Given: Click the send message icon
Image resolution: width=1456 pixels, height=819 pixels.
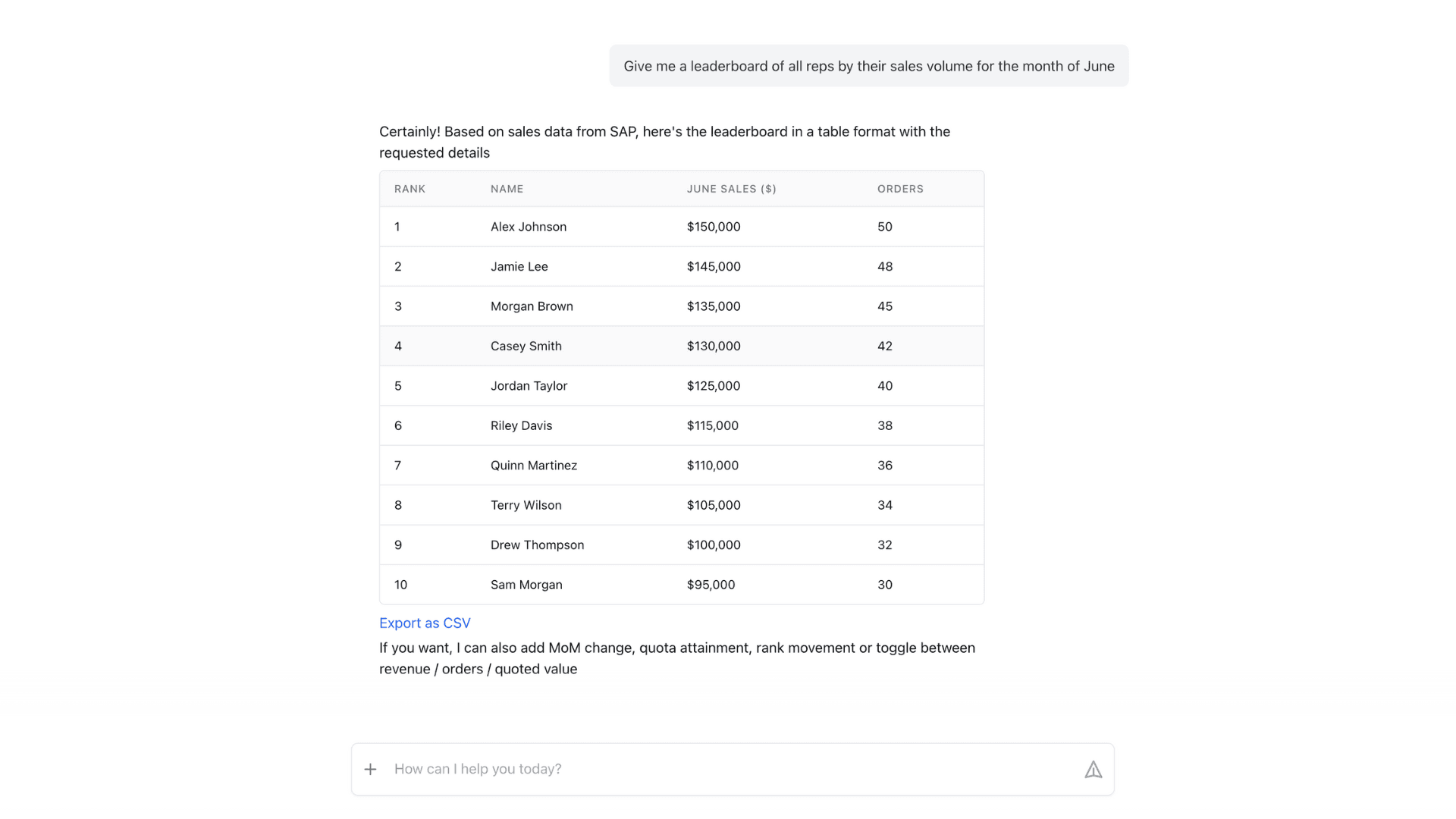Looking at the screenshot, I should click(x=1093, y=770).
